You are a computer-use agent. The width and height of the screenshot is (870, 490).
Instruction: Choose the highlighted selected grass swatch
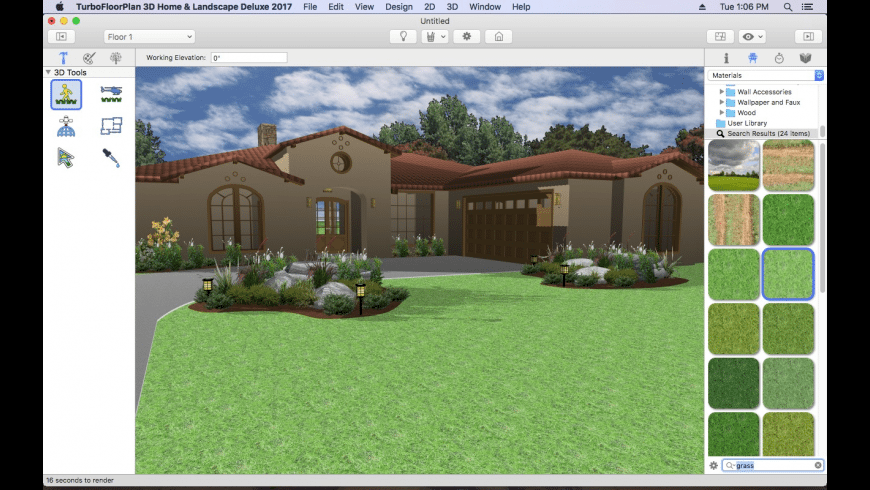(x=788, y=274)
